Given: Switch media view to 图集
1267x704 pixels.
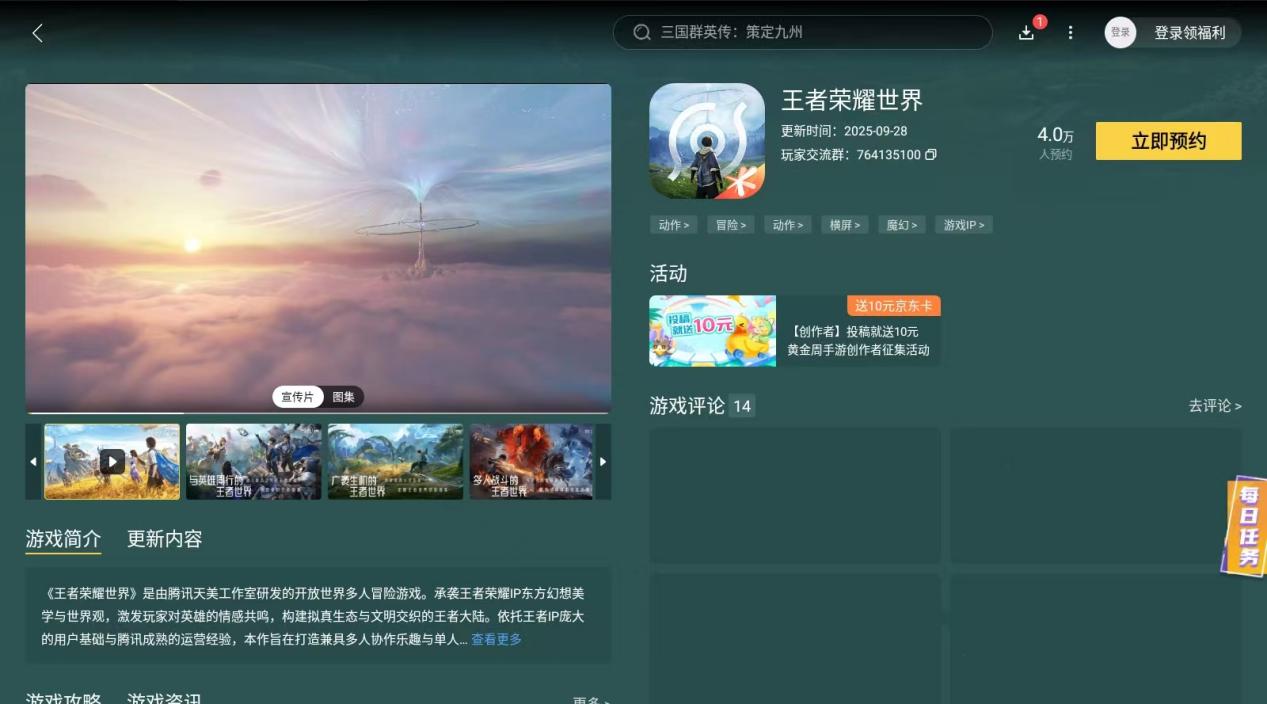Looking at the screenshot, I should pos(343,396).
